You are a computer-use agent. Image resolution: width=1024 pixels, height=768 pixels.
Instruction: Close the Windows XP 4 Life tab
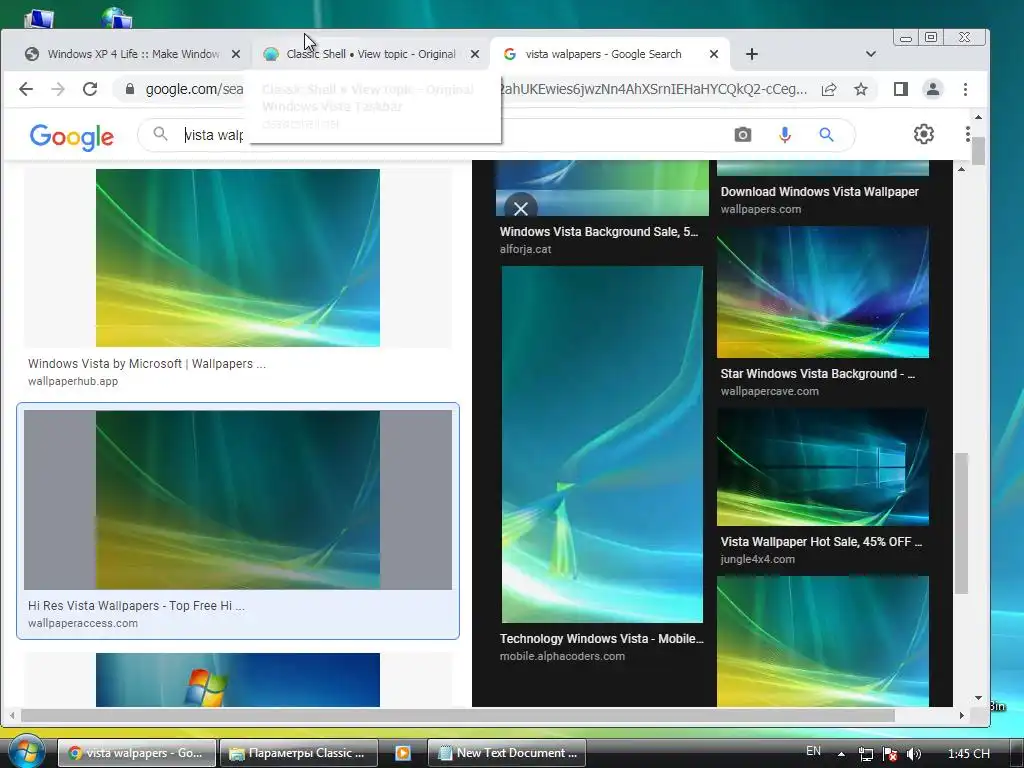[236, 54]
